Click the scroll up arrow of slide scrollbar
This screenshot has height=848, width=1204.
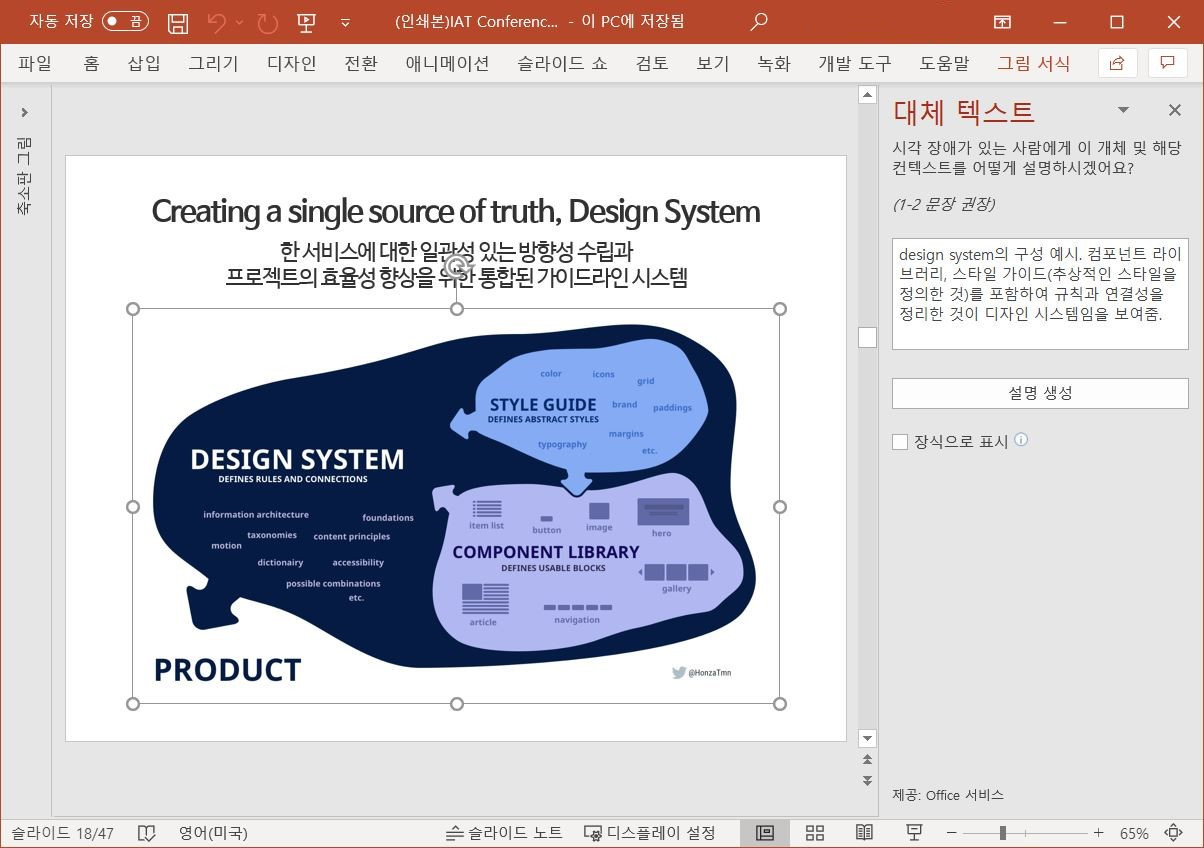[867, 95]
